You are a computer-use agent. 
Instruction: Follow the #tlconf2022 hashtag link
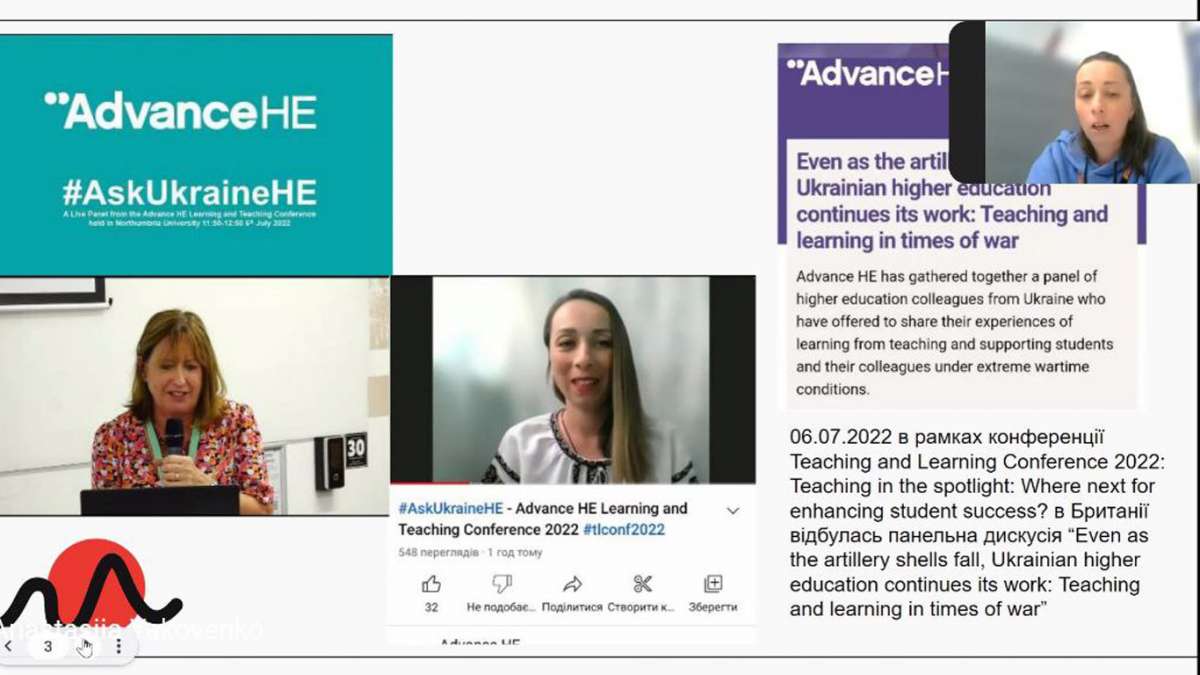[624, 530]
